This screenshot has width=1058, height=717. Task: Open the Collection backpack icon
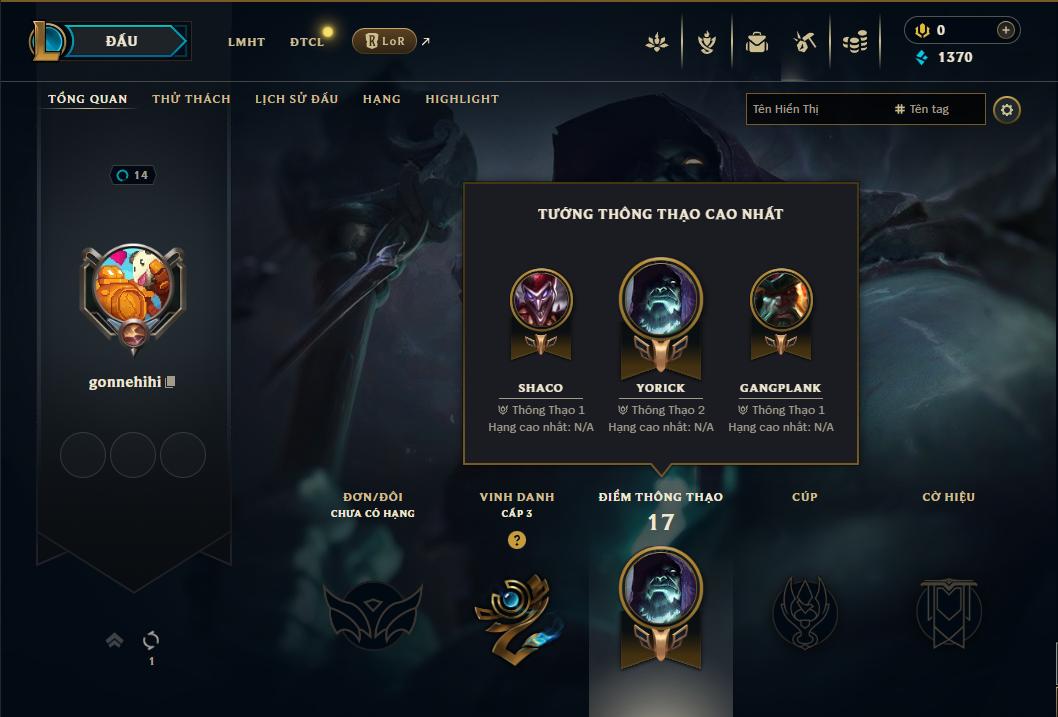click(756, 42)
